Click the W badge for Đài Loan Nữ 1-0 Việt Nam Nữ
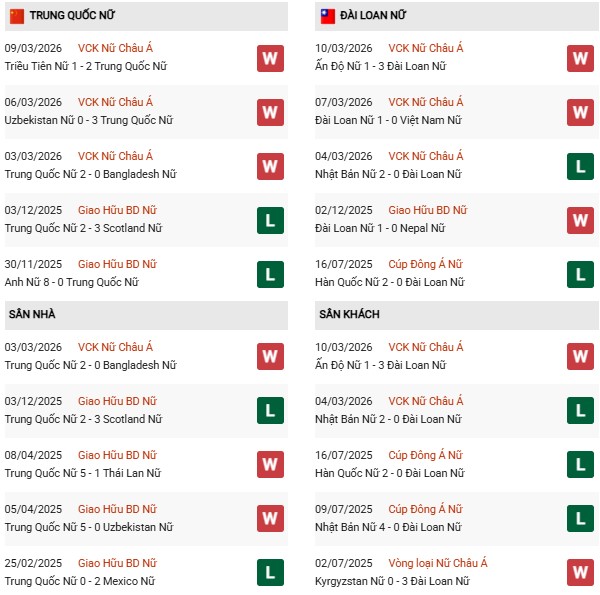 [580, 112]
